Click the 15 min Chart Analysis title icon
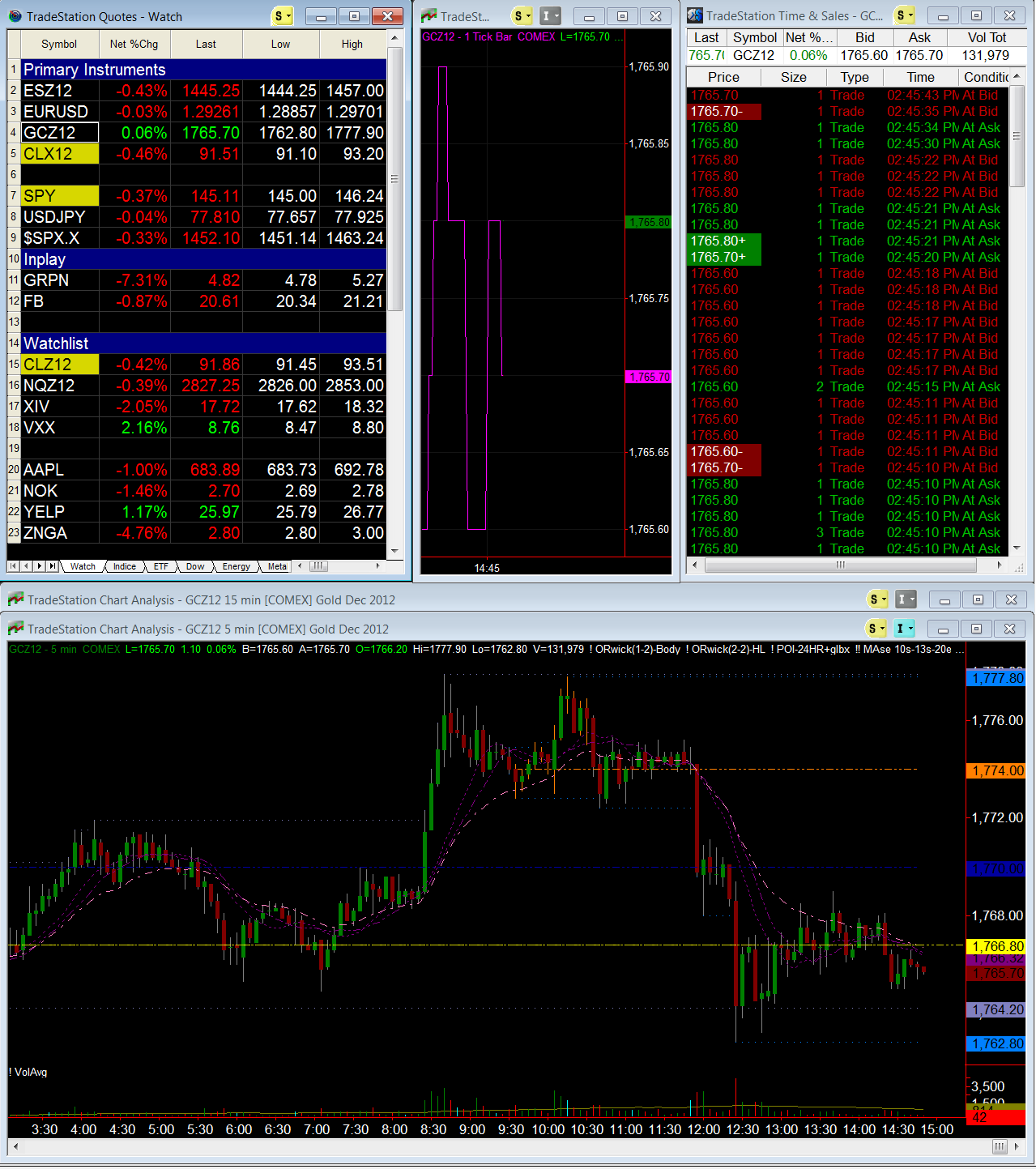 15,599
